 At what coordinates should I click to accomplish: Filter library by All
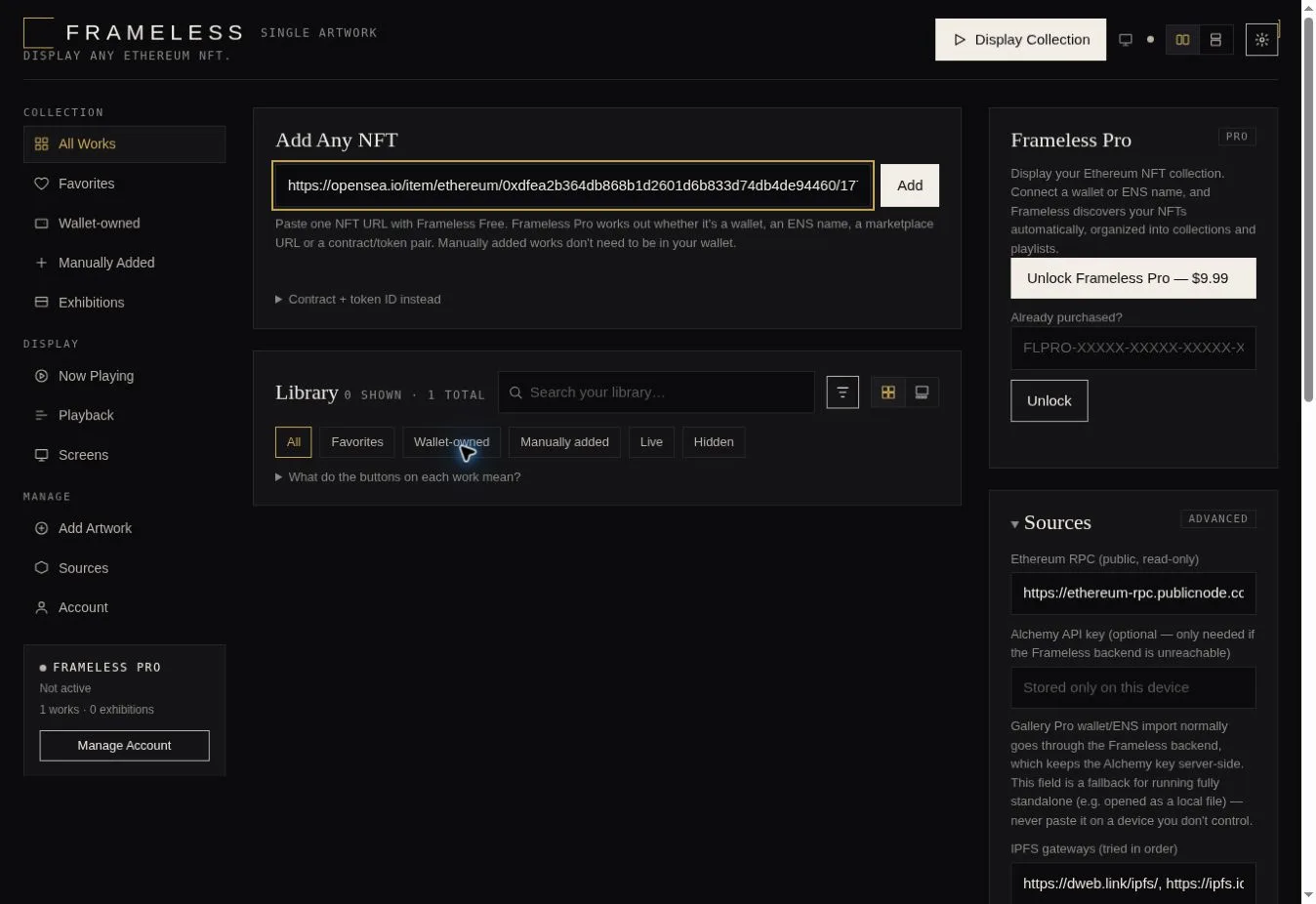(x=294, y=442)
